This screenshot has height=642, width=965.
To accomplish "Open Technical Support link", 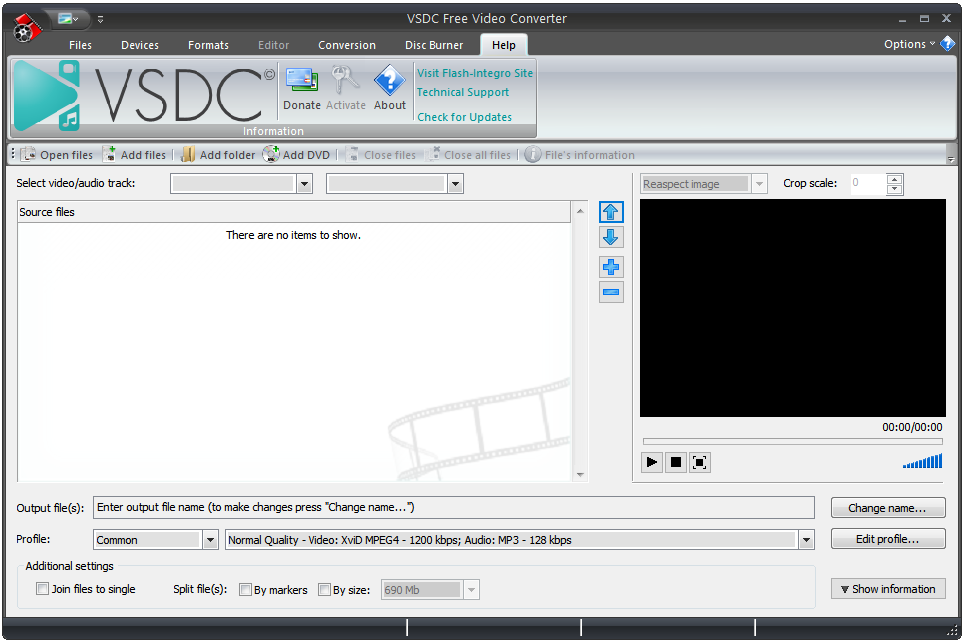I will 463,92.
